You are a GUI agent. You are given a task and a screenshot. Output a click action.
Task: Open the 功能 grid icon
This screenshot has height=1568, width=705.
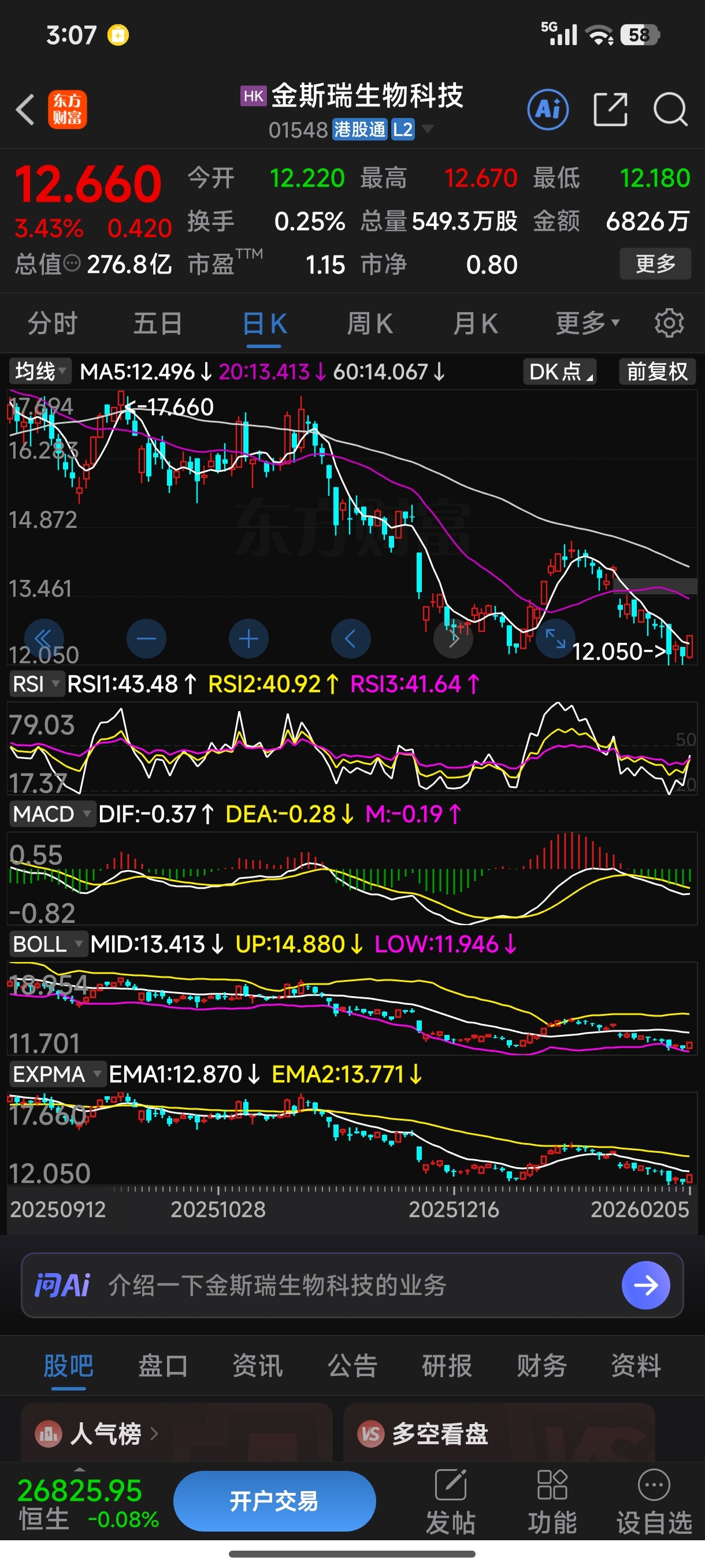(552, 1486)
